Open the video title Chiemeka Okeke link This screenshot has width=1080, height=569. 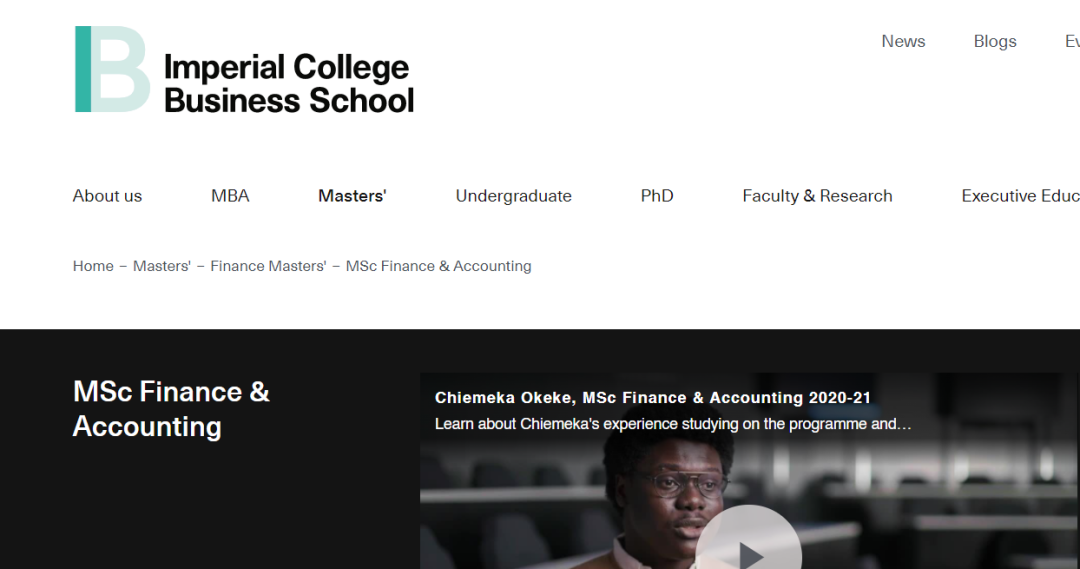point(652,398)
